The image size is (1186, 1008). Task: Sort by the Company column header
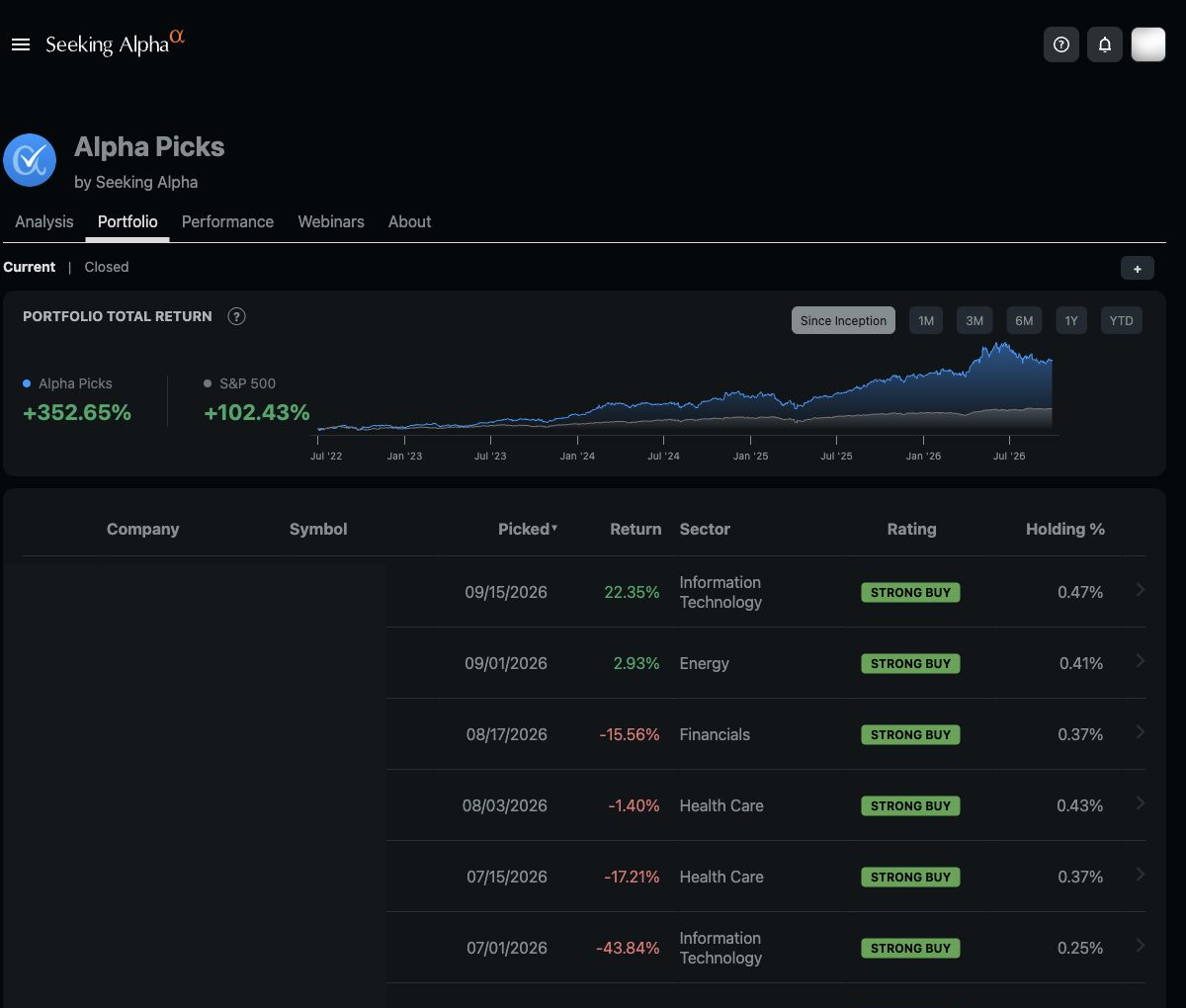(x=143, y=529)
